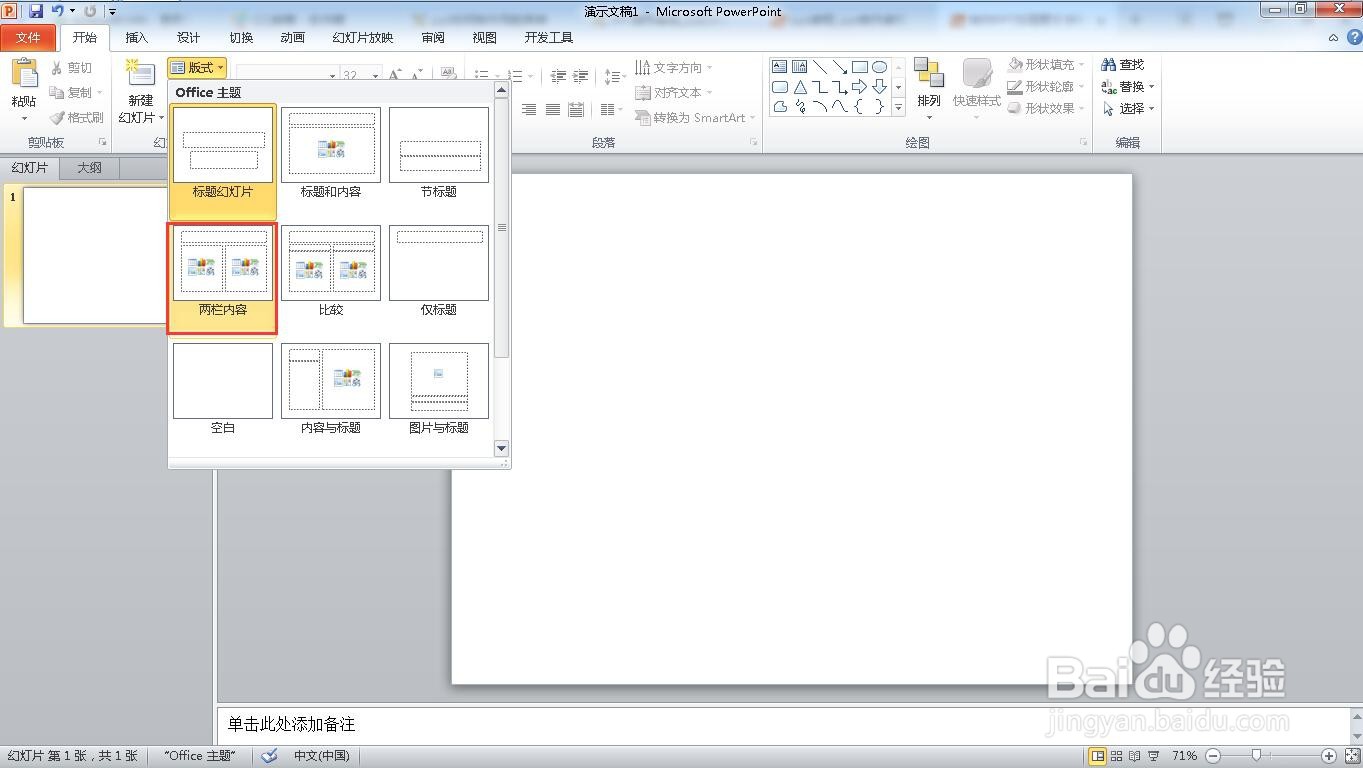
Task: Switch to the Insert (插入) tab
Action: coord(137,38)
